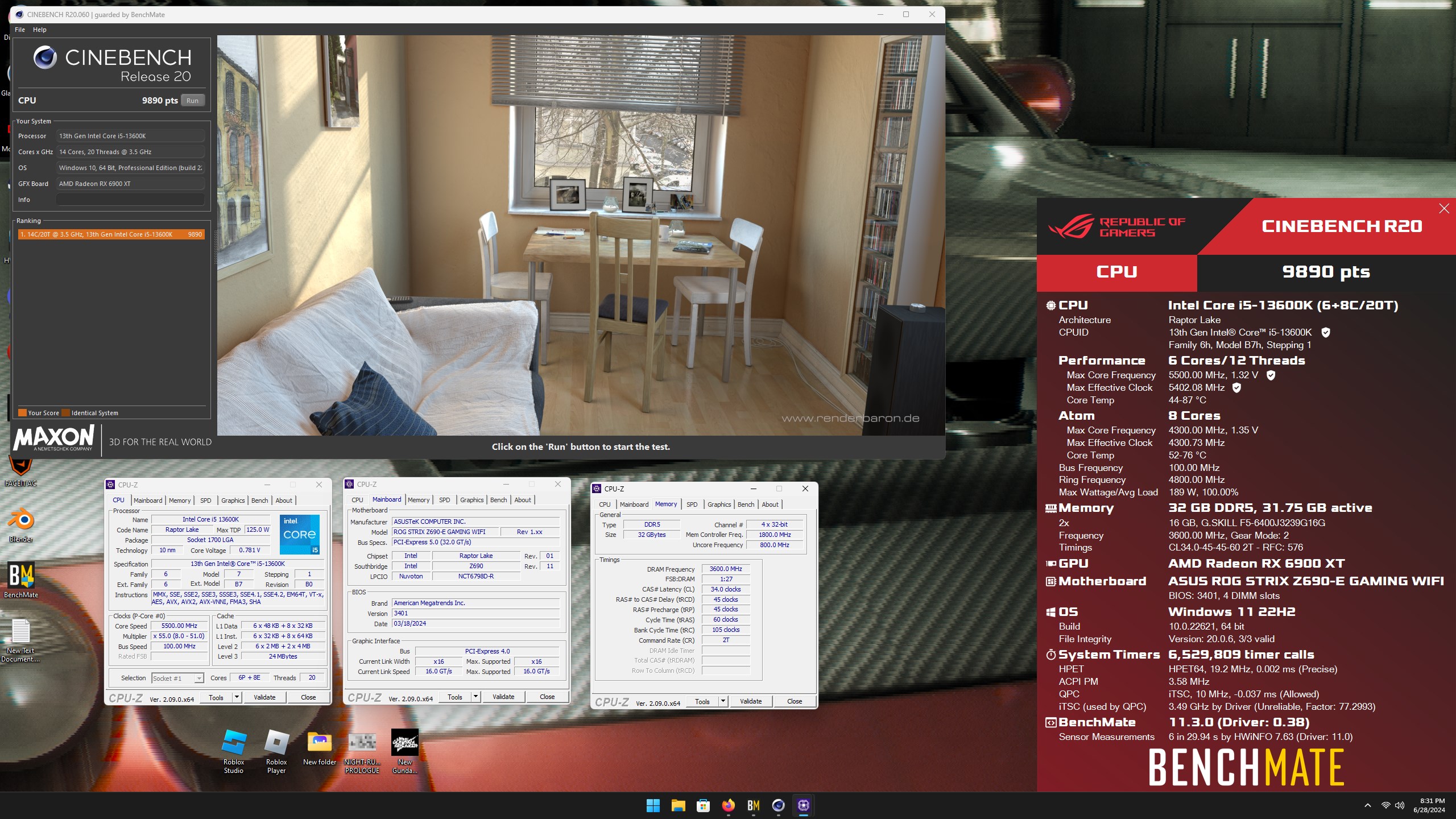Open Socket #1 selection dropdown
The image size is (1456, 819).
178,678
